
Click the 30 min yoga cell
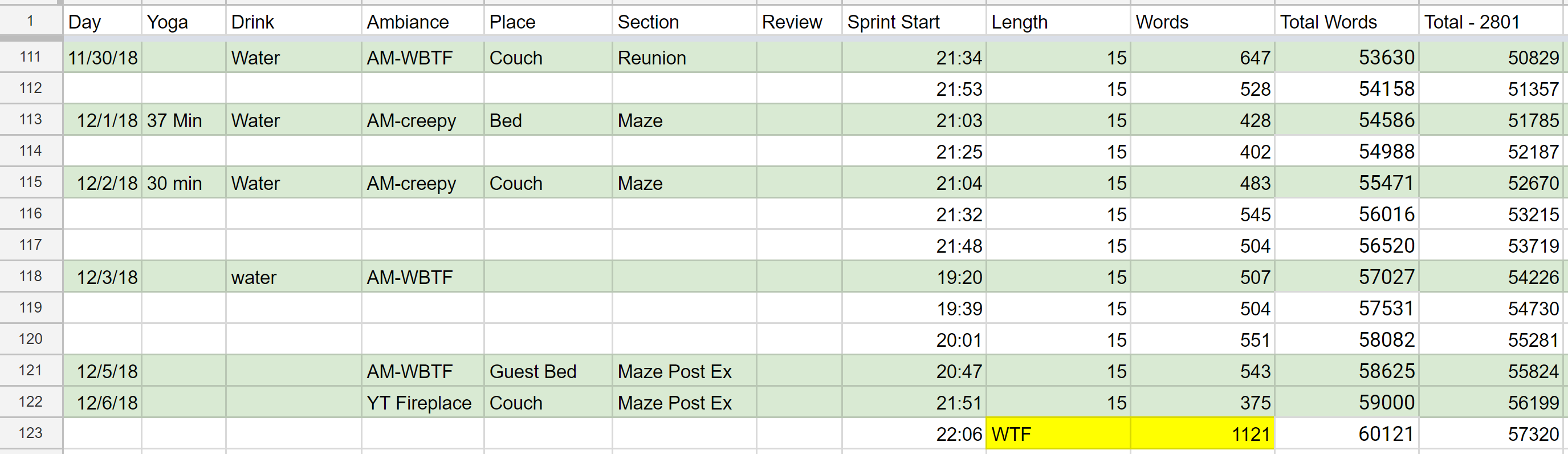(183, 183)
